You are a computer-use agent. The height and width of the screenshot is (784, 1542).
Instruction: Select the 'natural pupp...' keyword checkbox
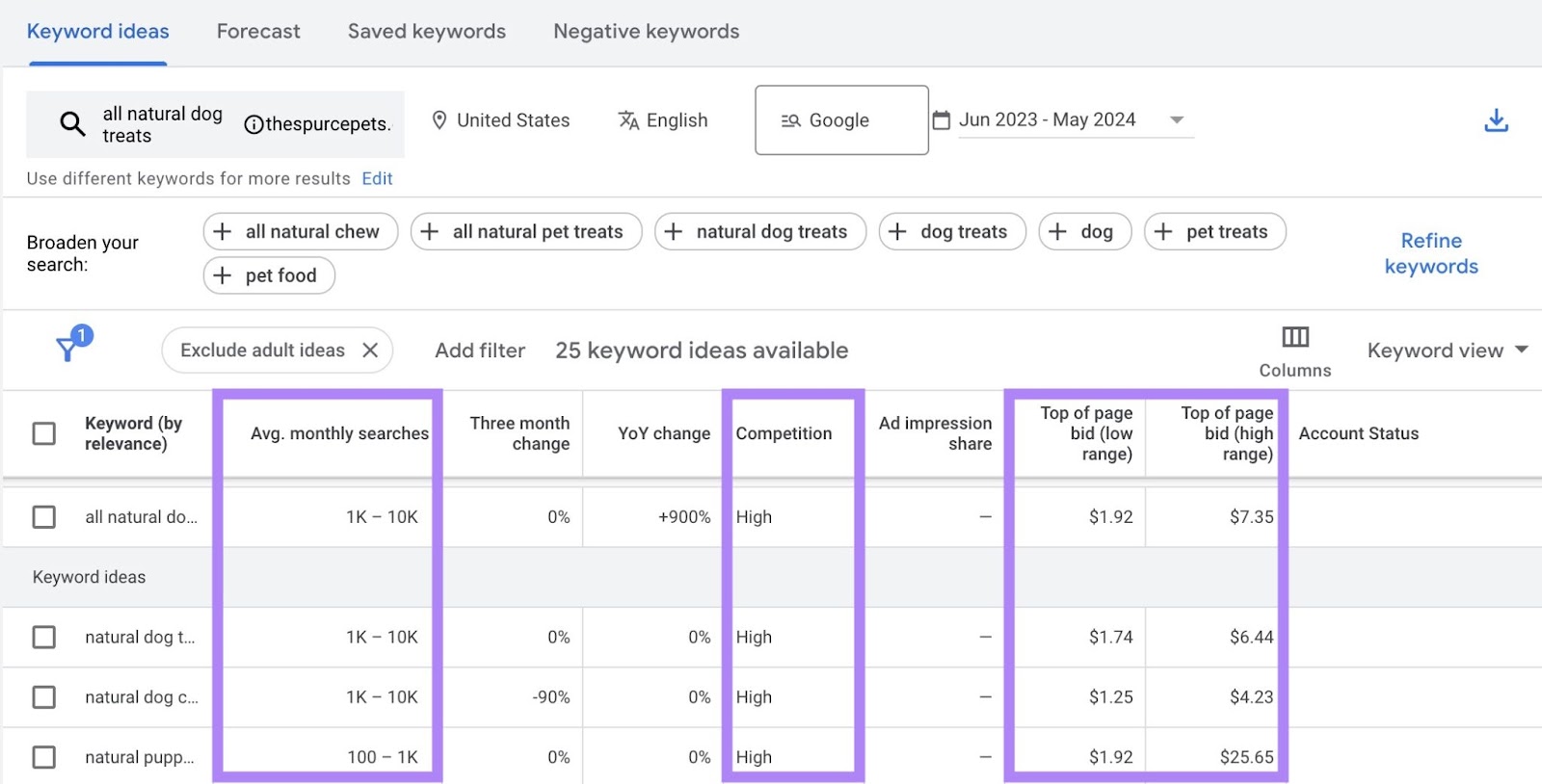click(44, 757)
